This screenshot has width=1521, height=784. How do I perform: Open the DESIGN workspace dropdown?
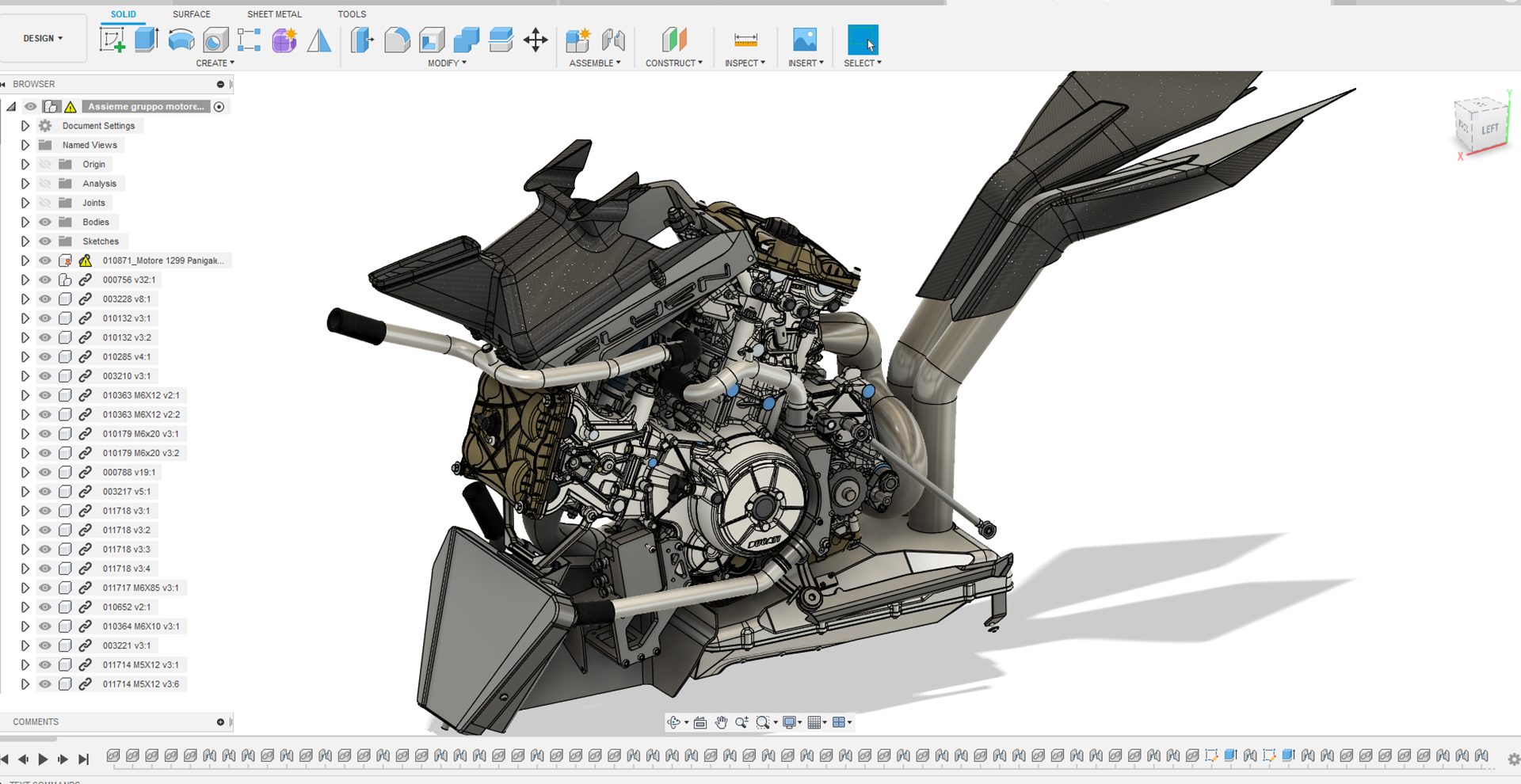pos(43,38)
